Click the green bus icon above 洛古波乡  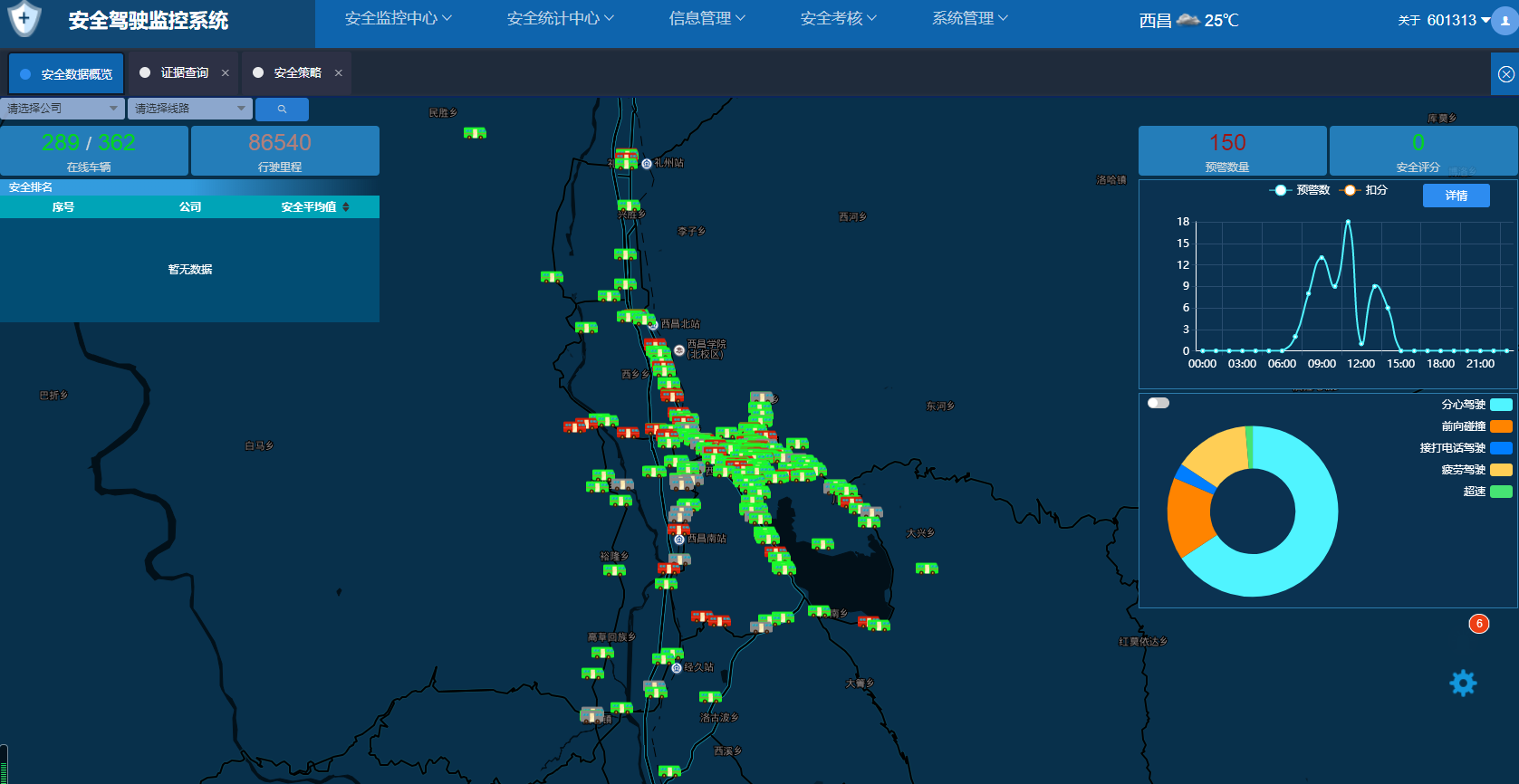pos(710,697)
